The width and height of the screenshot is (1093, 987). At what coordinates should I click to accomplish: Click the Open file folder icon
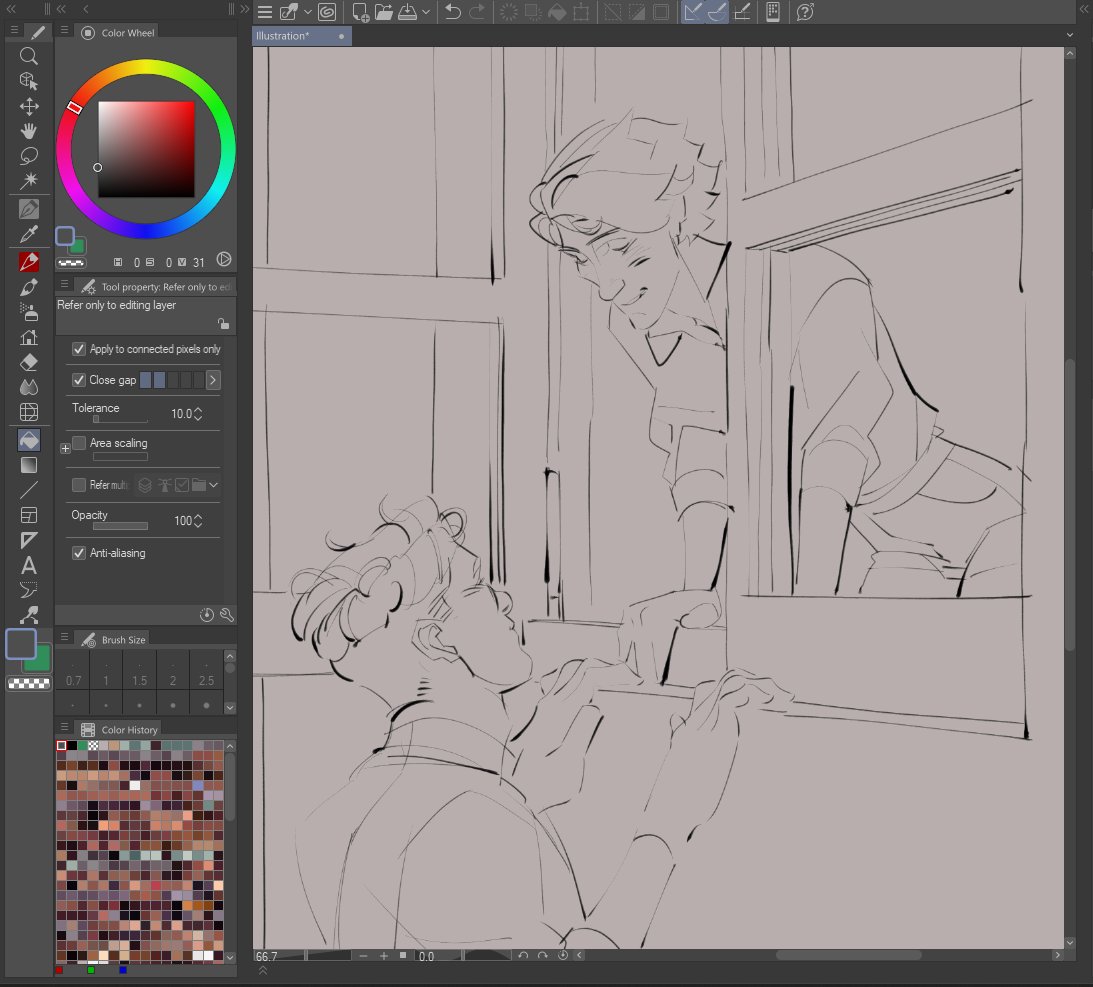coord(383,12)
